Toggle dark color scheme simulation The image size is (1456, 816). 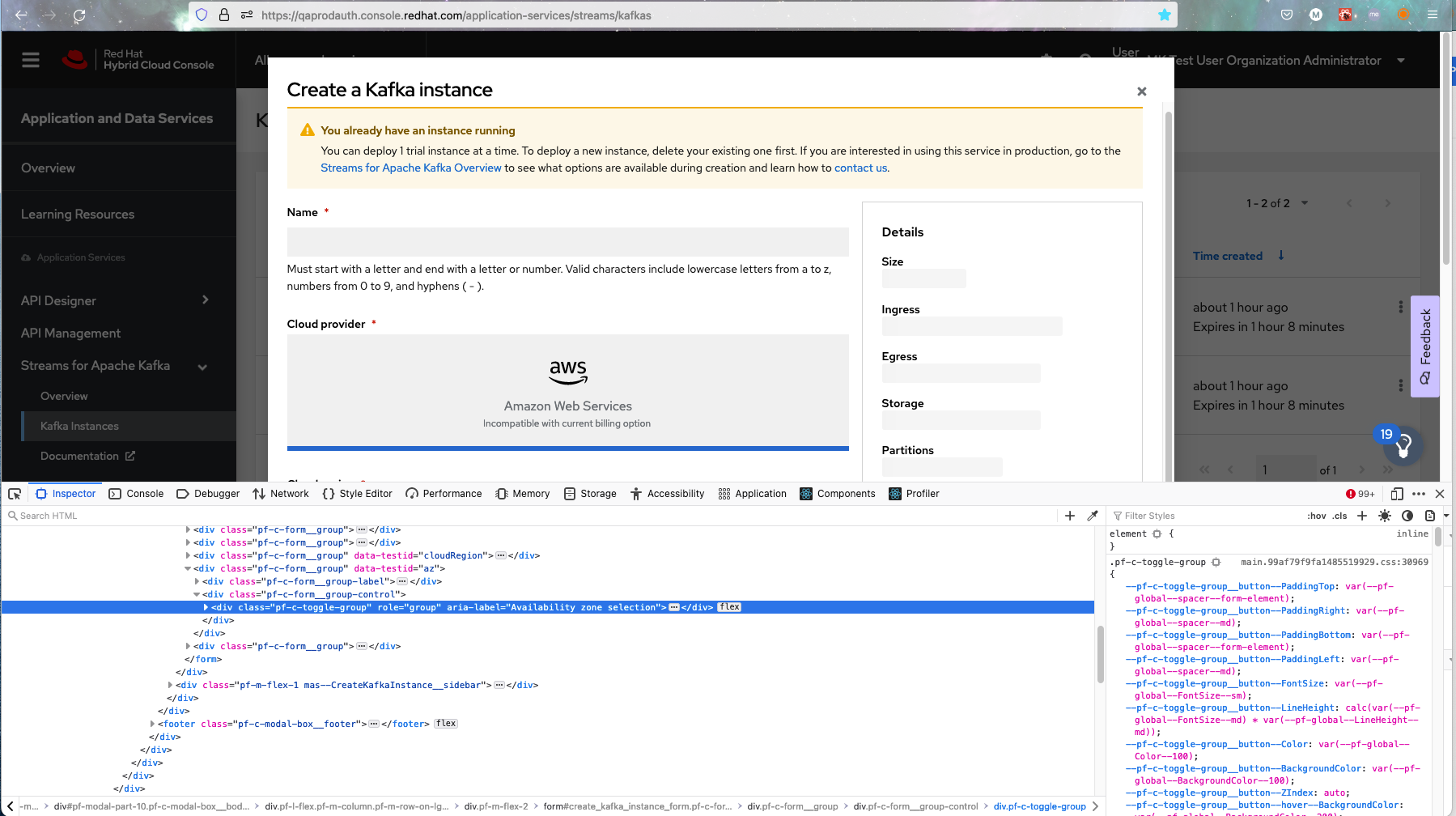click(x=1407, y=516)
